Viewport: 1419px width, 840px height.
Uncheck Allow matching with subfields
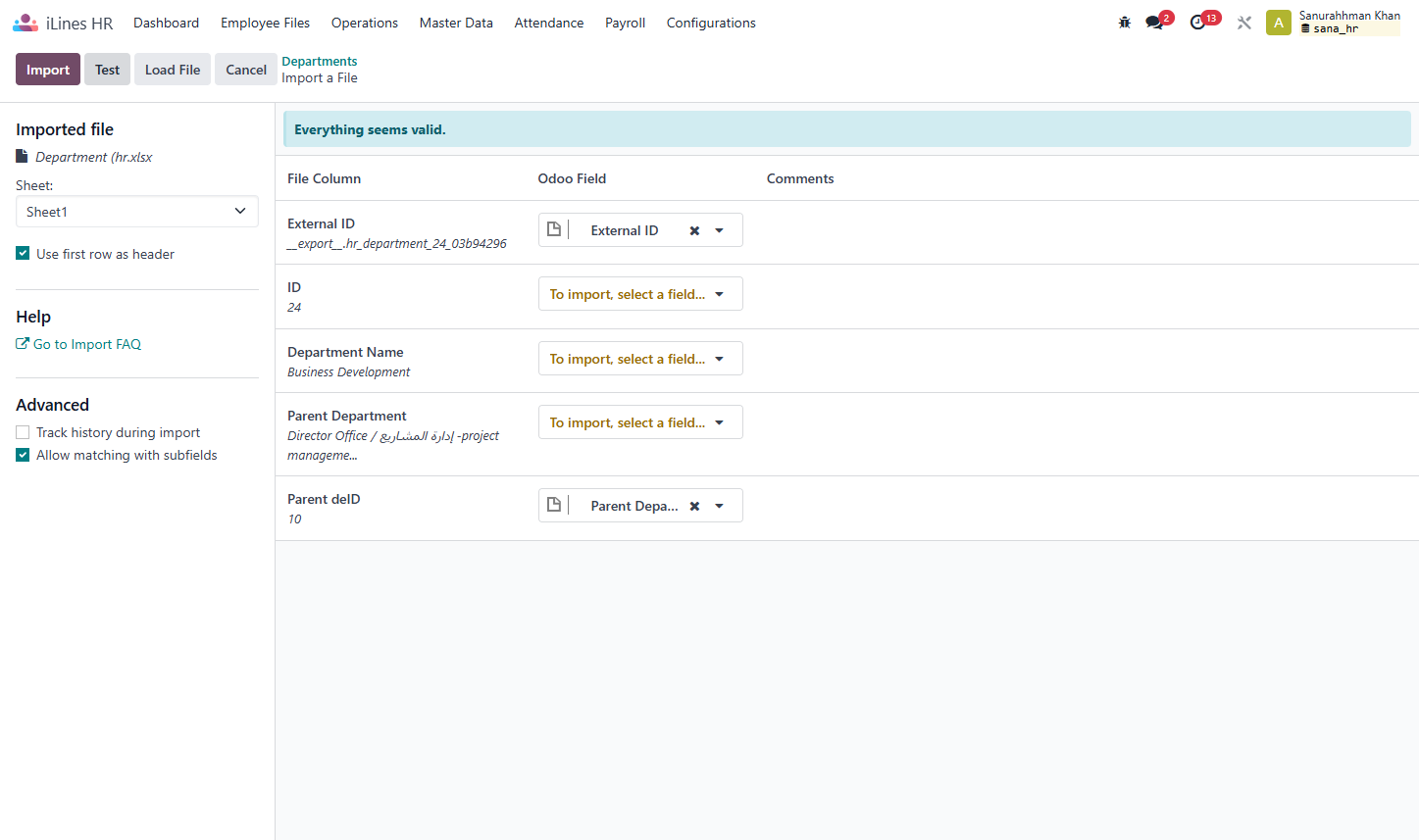point(23,455)
